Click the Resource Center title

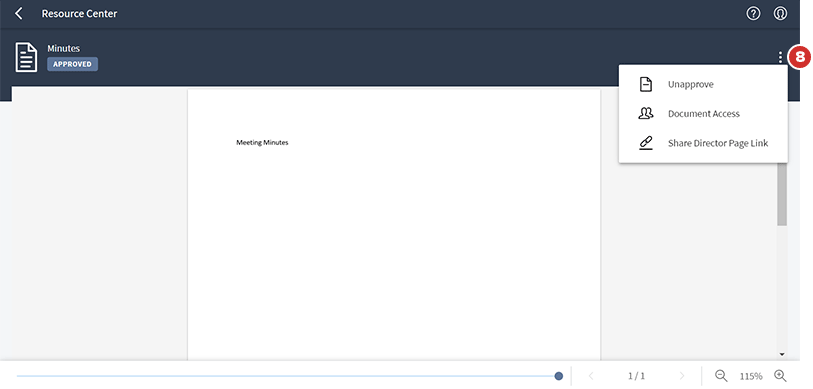tap(79, 13)
